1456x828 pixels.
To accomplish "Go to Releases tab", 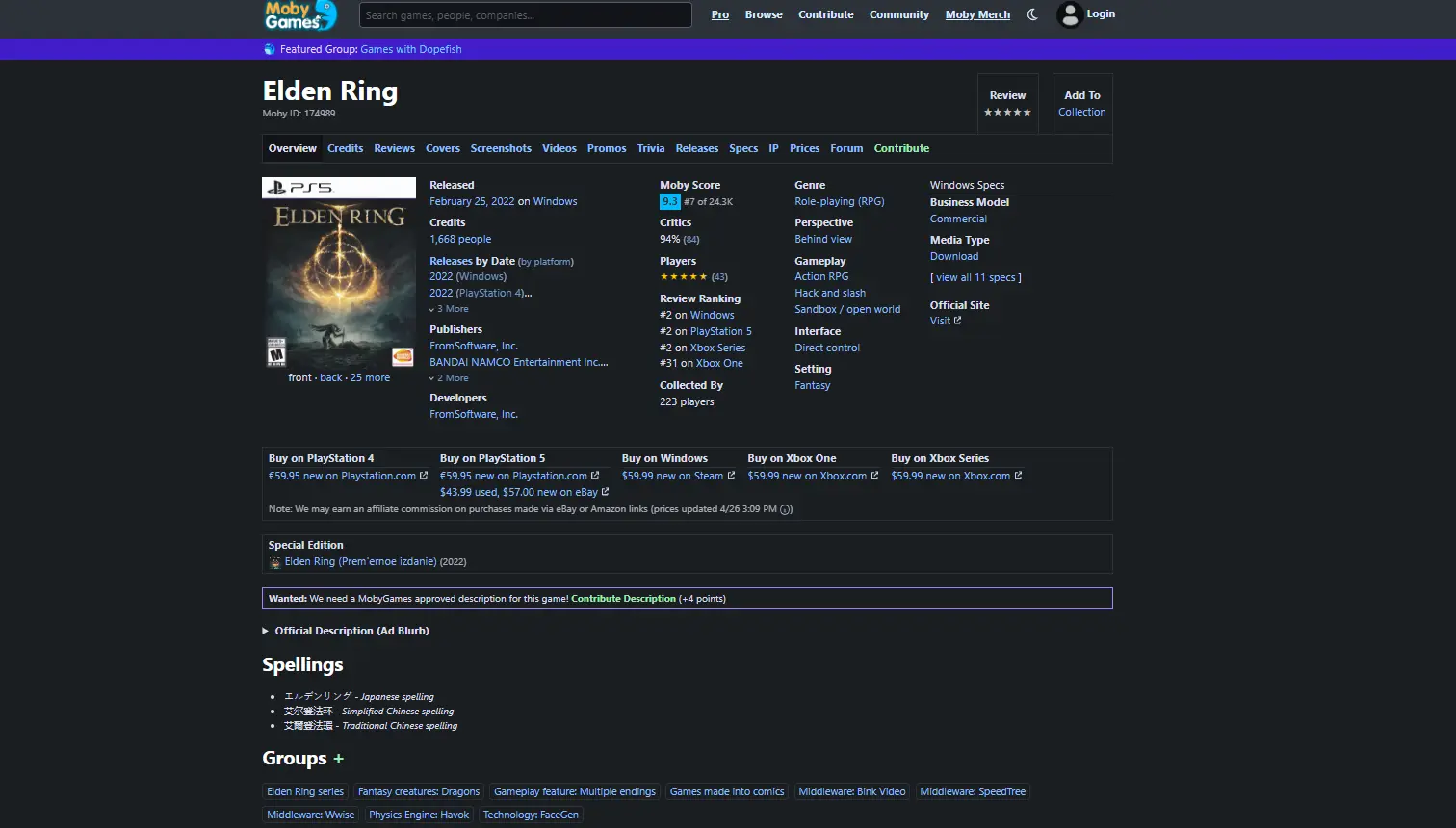I will click(697, 148).
